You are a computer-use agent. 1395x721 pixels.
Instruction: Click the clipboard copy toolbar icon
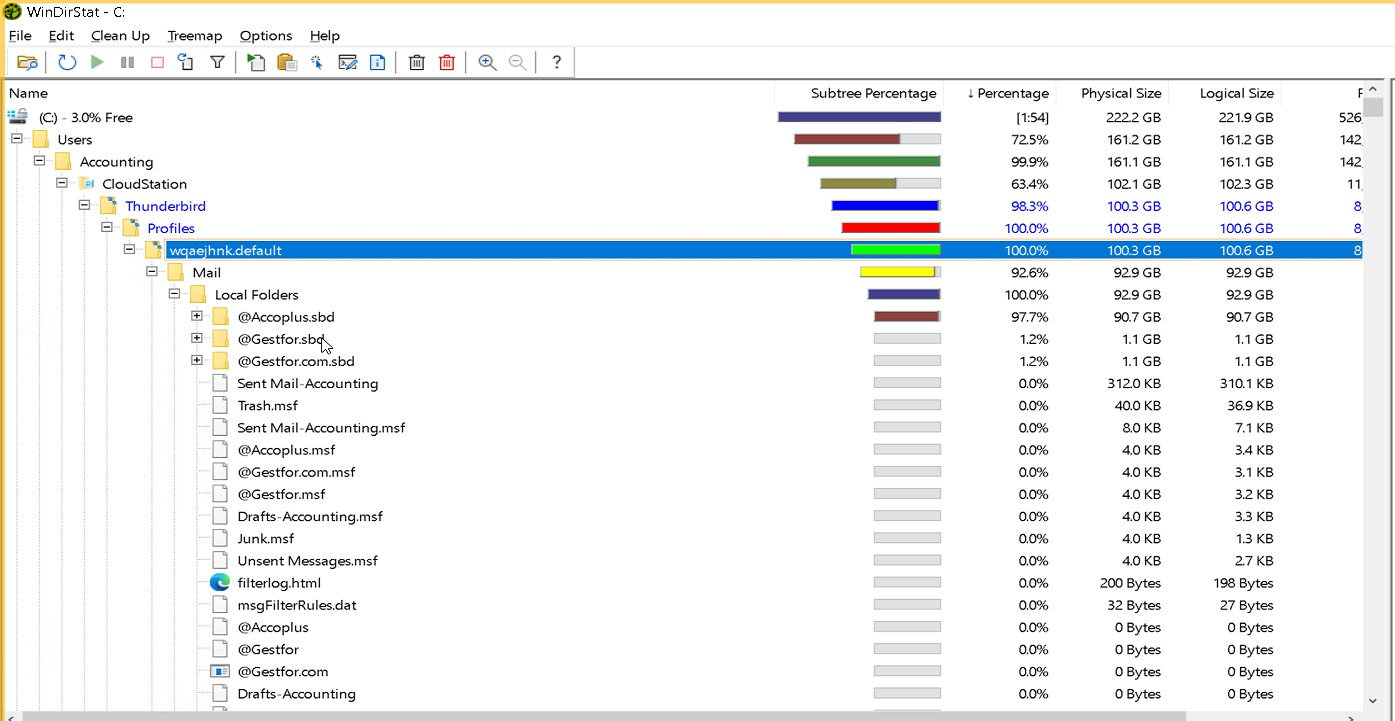pos(287,63)
